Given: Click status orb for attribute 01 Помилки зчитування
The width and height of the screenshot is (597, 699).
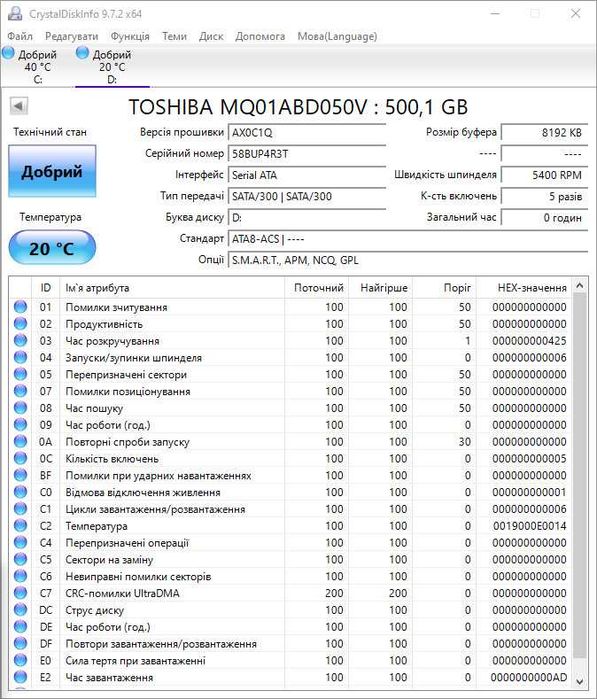Looking at the screenshot, I should 21,307.
